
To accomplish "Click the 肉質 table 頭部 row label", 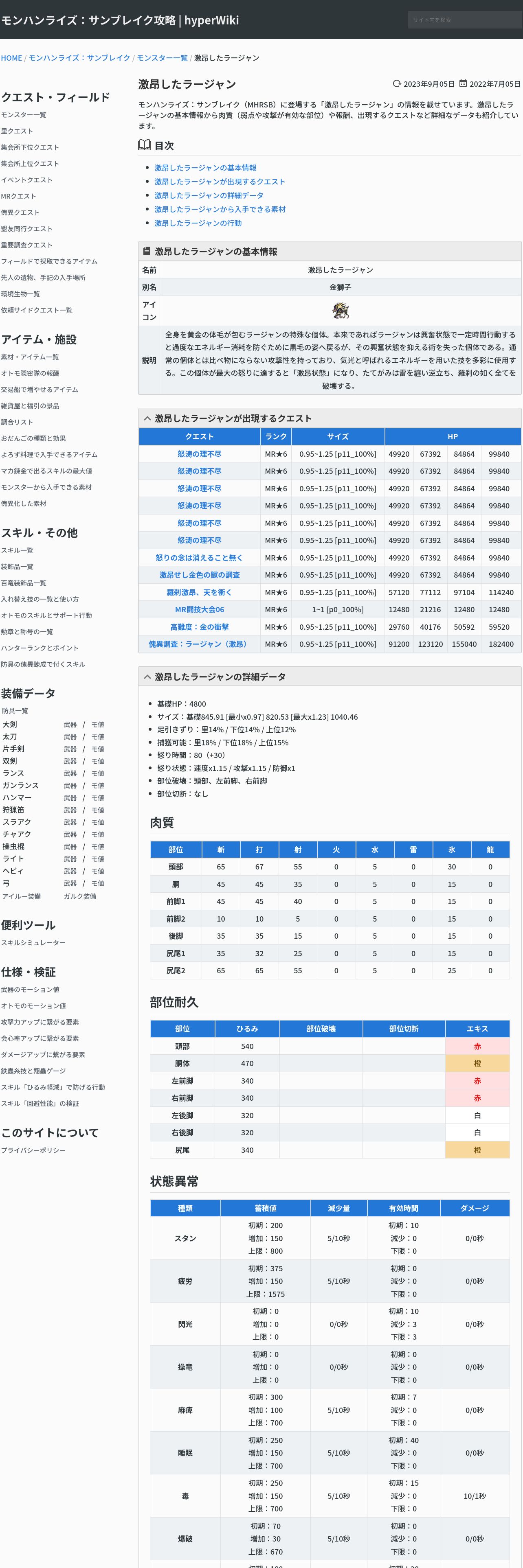I will point(175,867).
